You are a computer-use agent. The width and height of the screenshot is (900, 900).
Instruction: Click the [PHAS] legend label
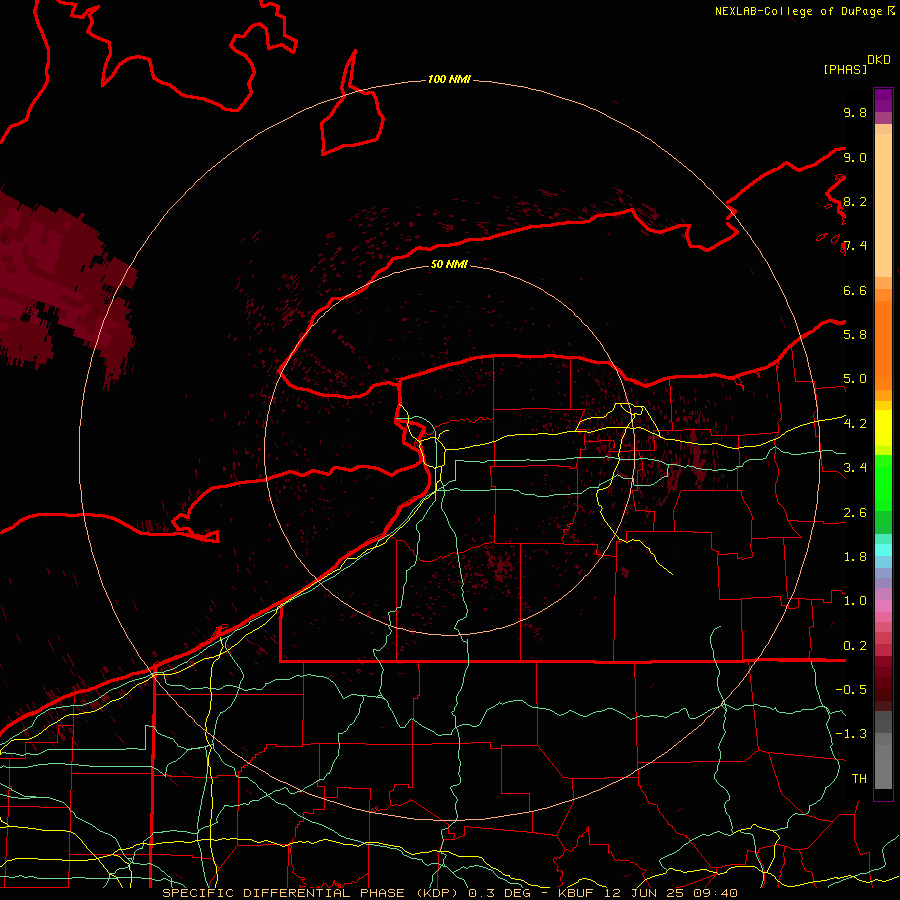click(845, 69)
